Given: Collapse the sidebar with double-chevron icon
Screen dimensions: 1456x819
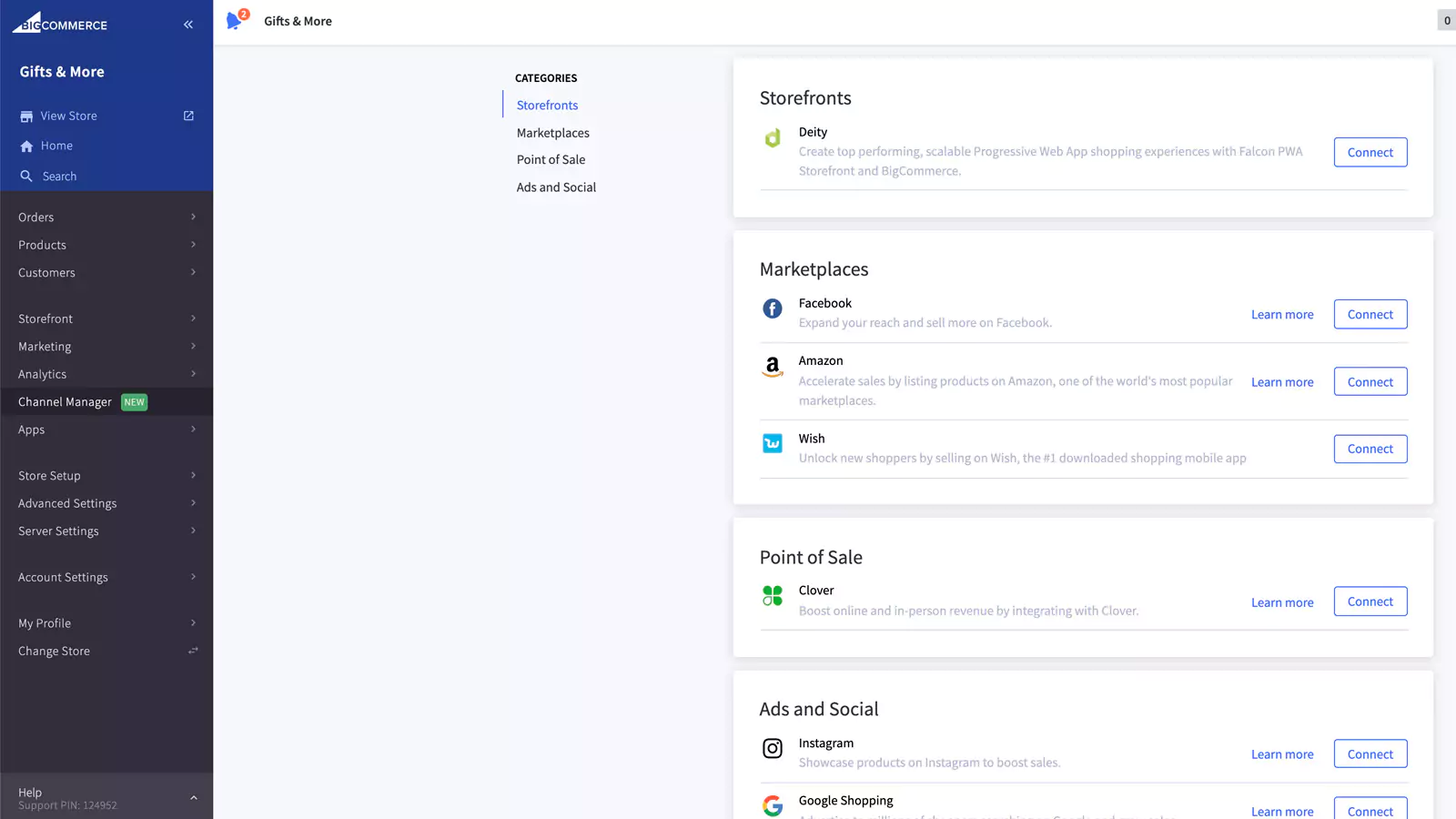Looking at the screenshot, I should tap(188, 25).
